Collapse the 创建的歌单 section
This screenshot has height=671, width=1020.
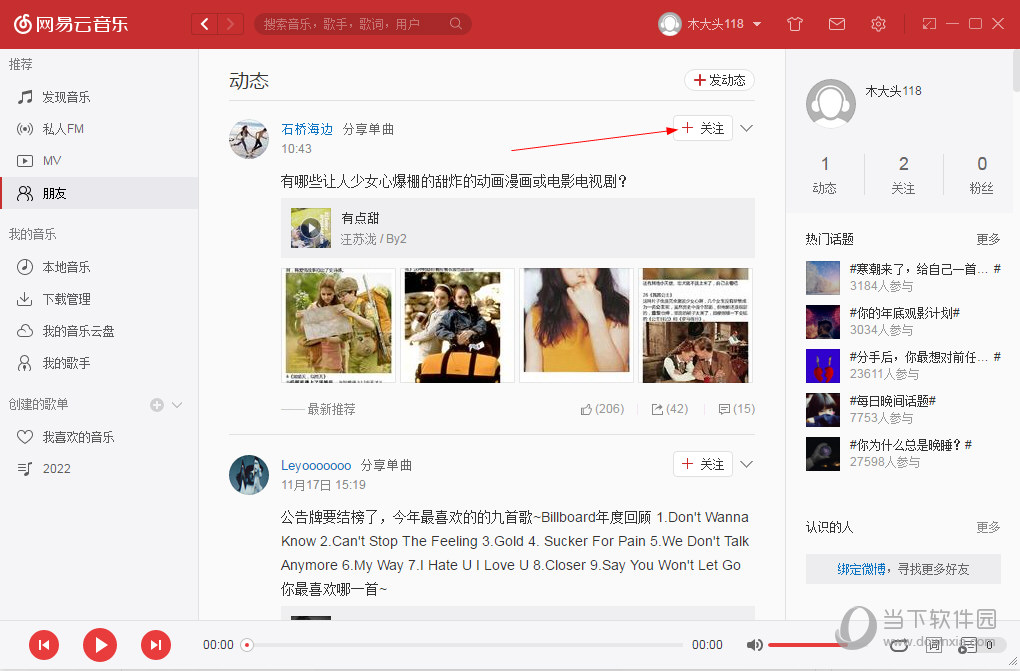pos(176,404)
